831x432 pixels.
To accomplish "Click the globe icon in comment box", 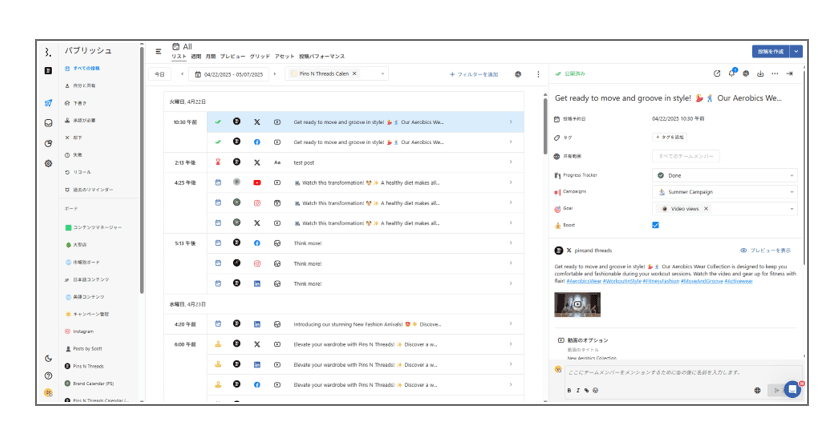I will (757, 390).
